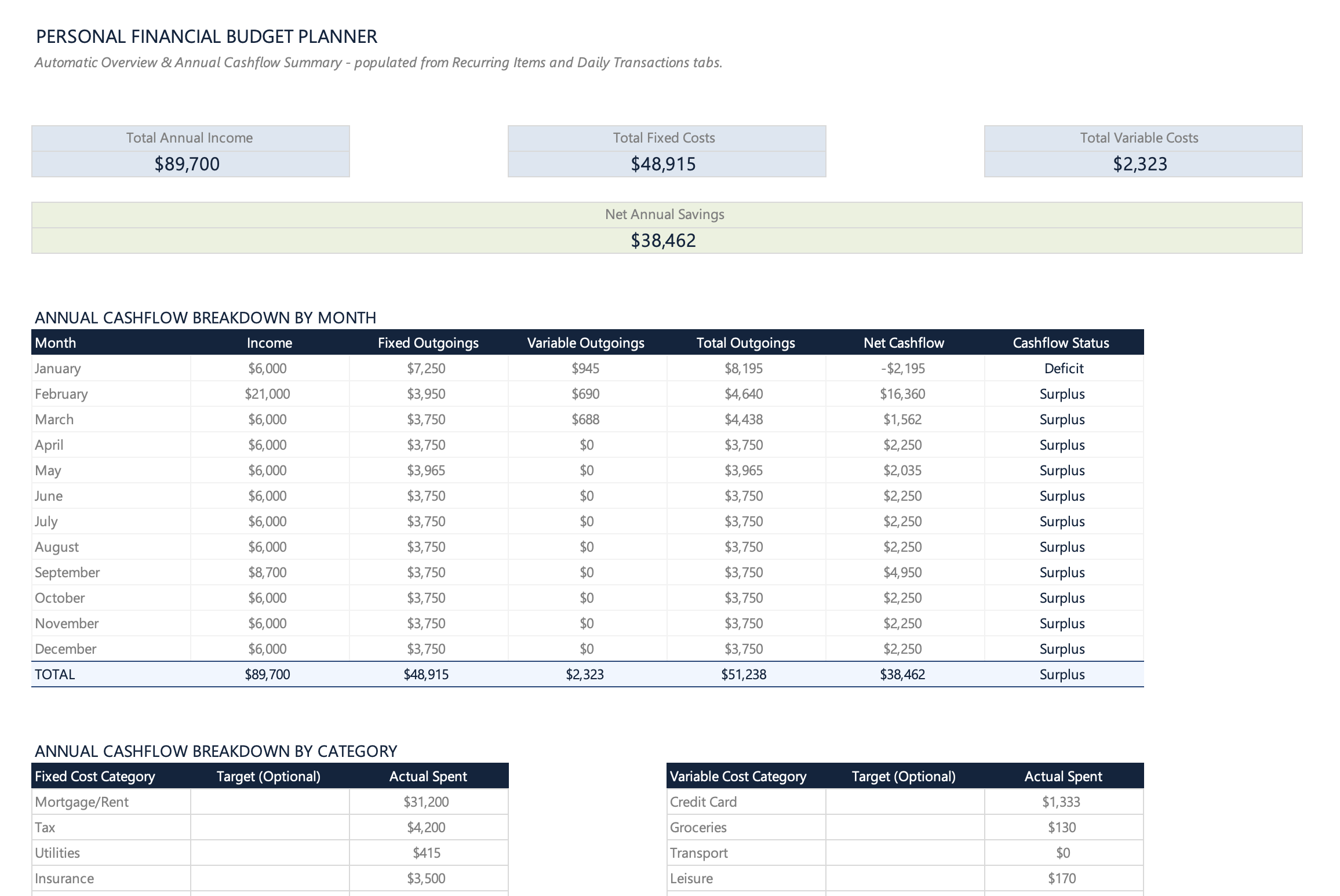
Task: Click January net cashflow -$2,195
Action: [x=905, y=369]
